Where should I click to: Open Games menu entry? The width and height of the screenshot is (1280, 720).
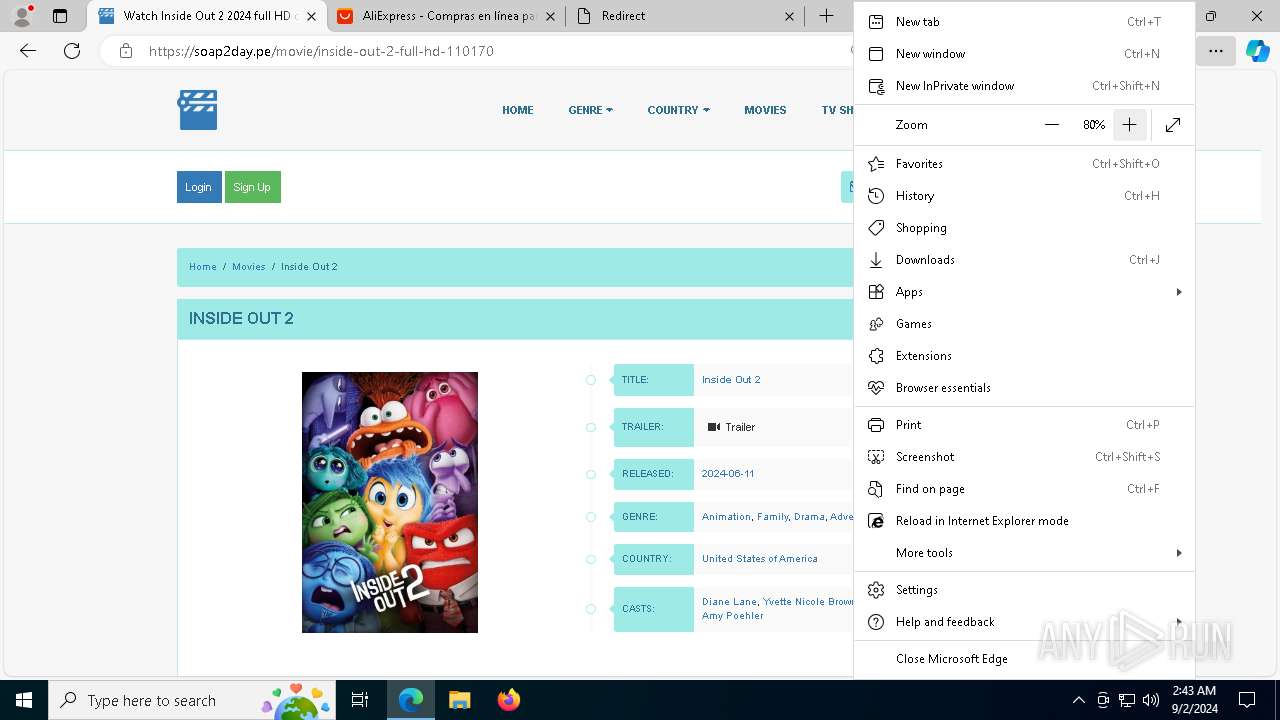click(1024, 324)
